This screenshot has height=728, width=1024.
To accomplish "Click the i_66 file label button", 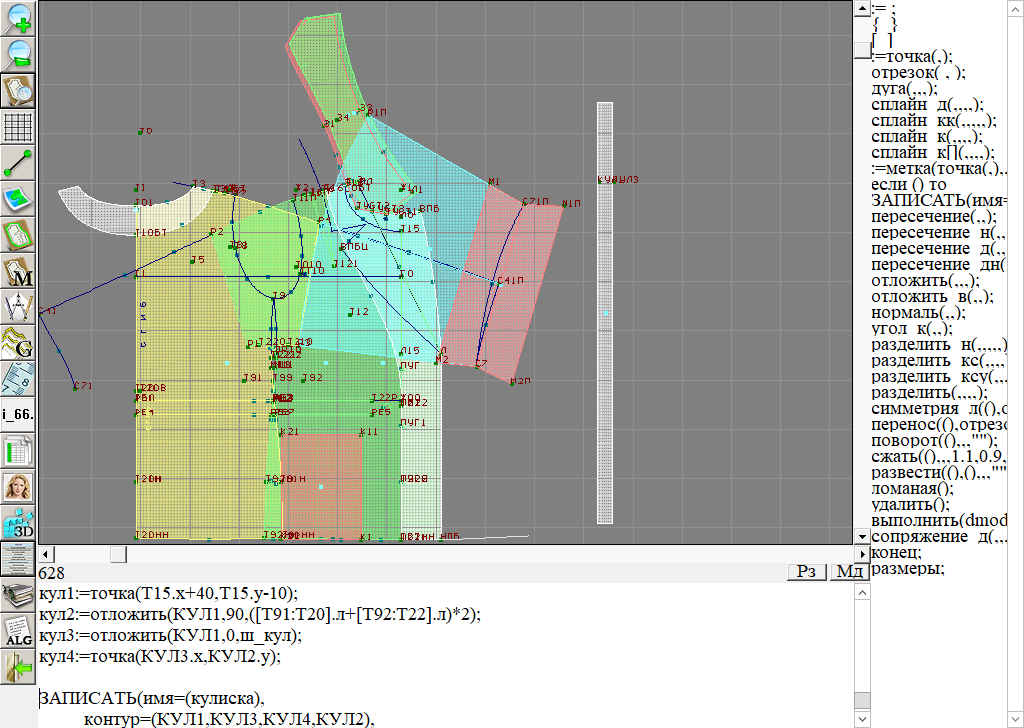I will point(18,414).
